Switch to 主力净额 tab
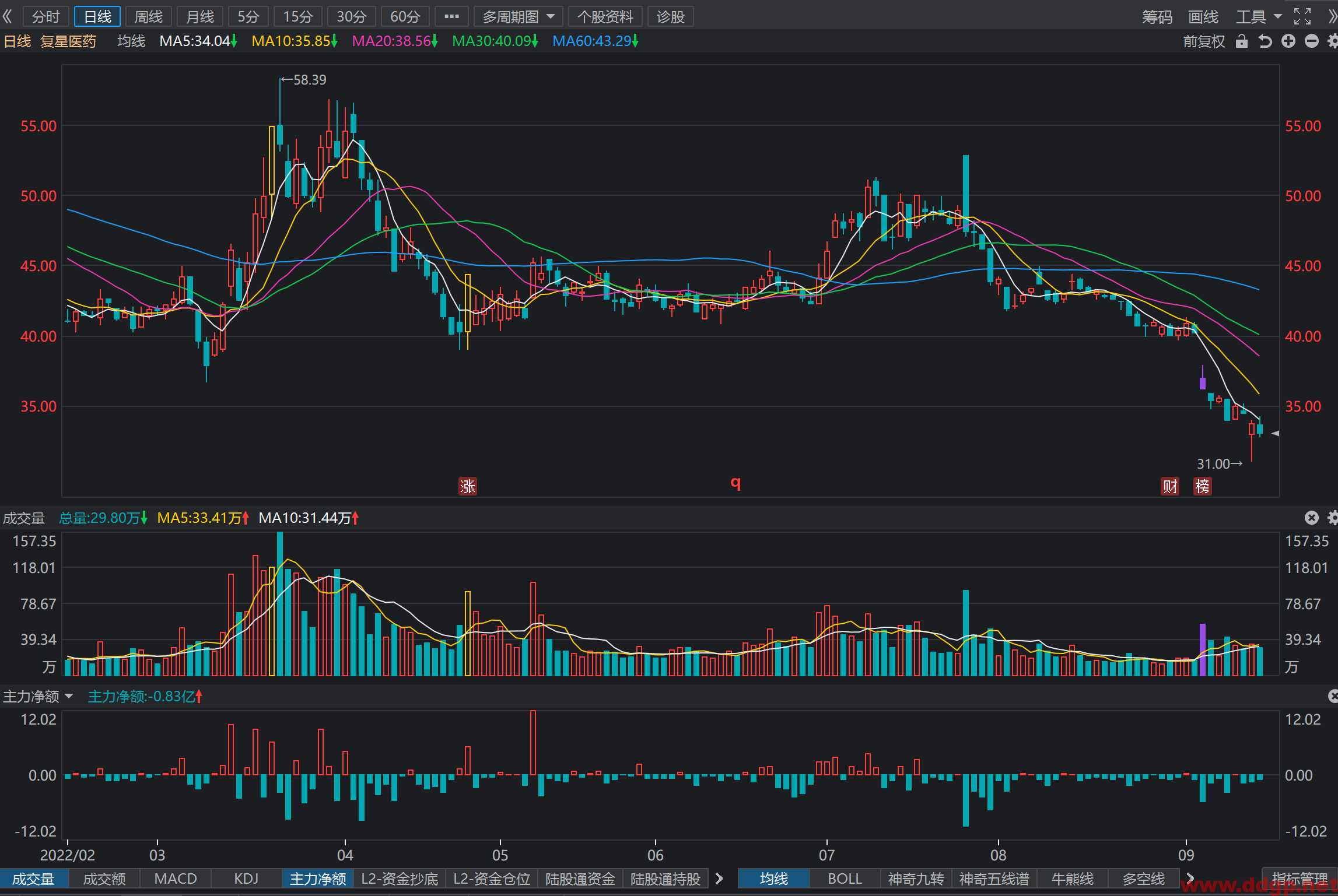 point(318,879)
